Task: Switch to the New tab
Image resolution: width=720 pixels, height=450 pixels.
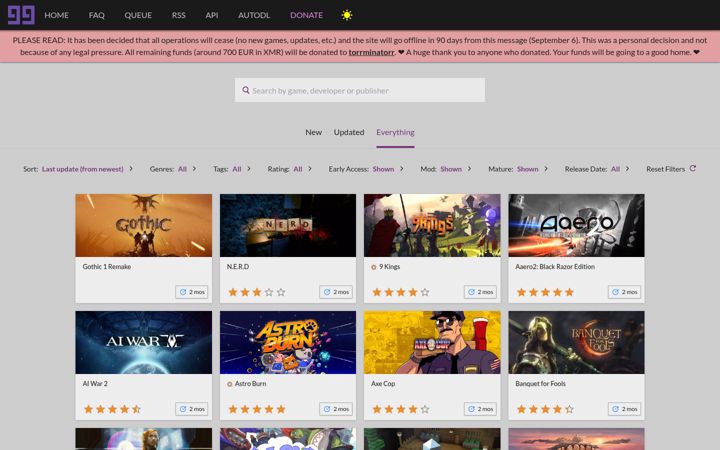Action: [314, 132]
